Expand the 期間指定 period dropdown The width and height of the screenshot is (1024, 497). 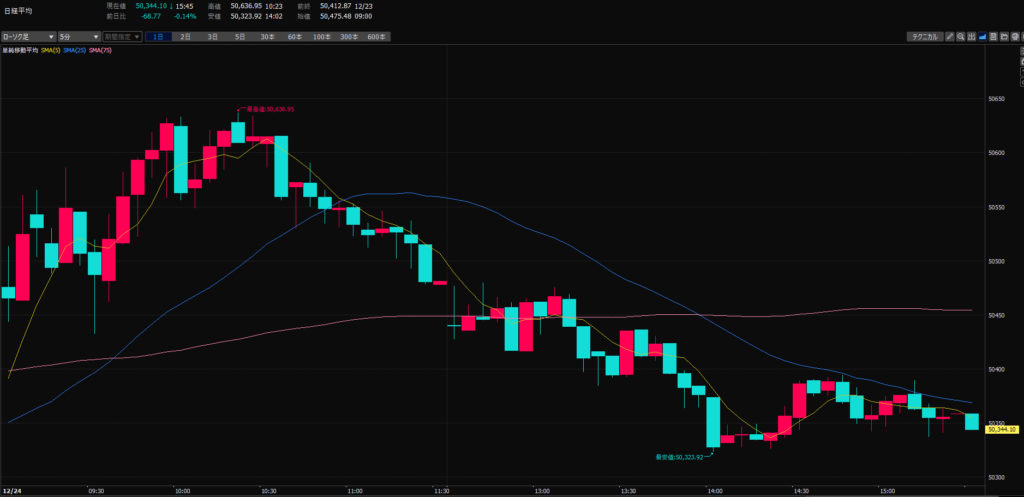121,37
